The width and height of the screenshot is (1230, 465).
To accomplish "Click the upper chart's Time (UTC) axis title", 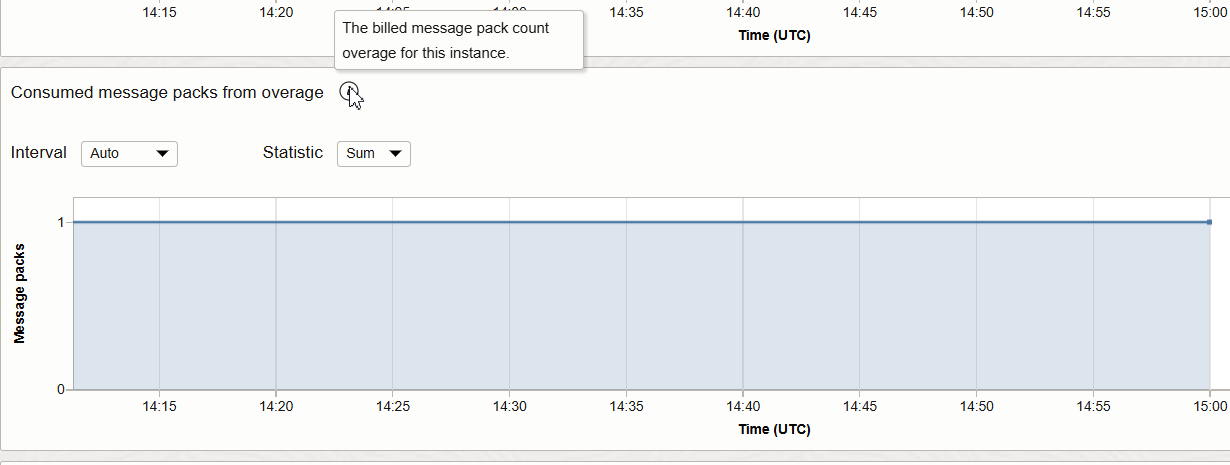I will point(774,36).
